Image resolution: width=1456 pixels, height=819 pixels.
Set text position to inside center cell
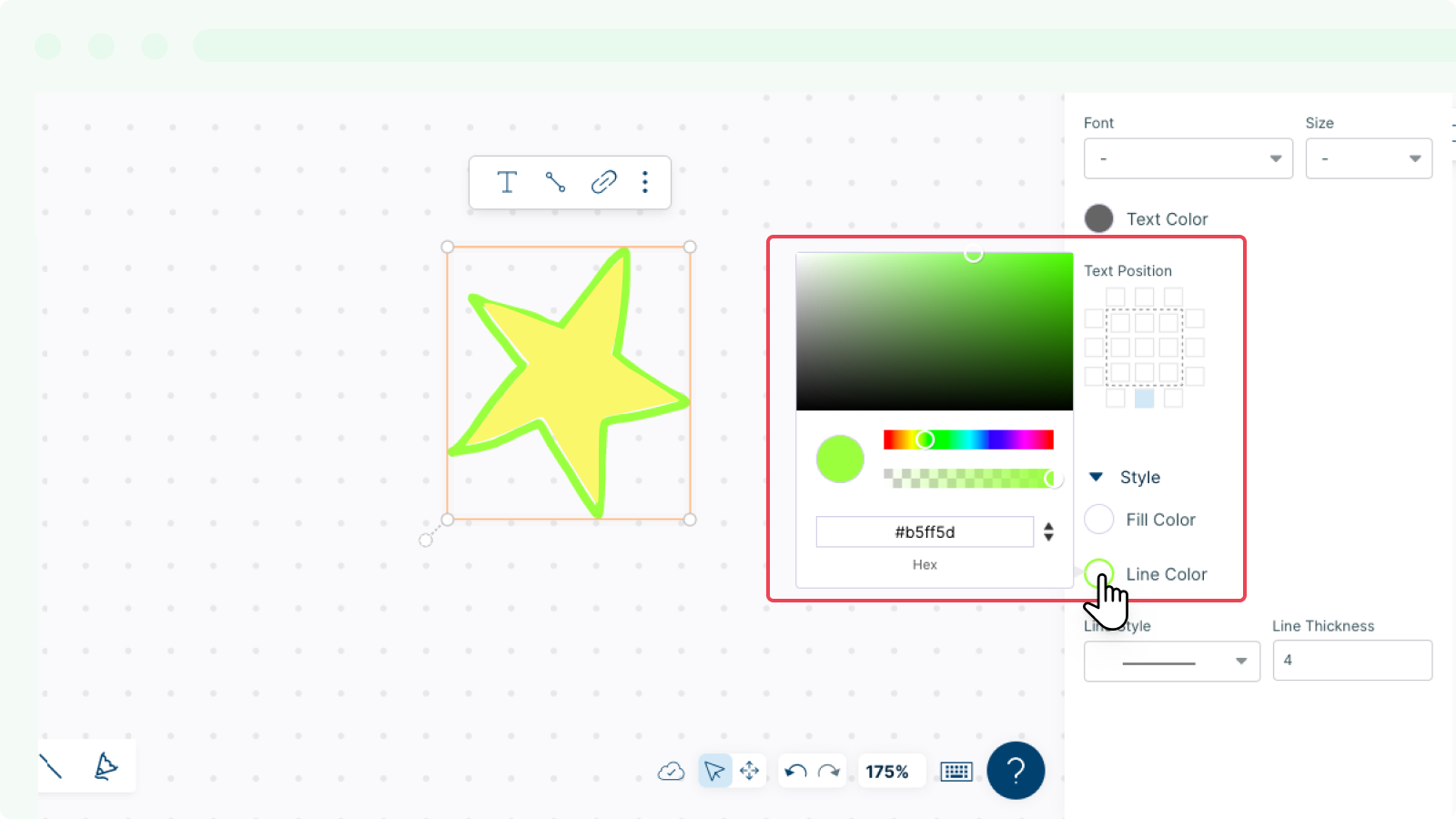pyautogui.click(x=1145, y=348)
